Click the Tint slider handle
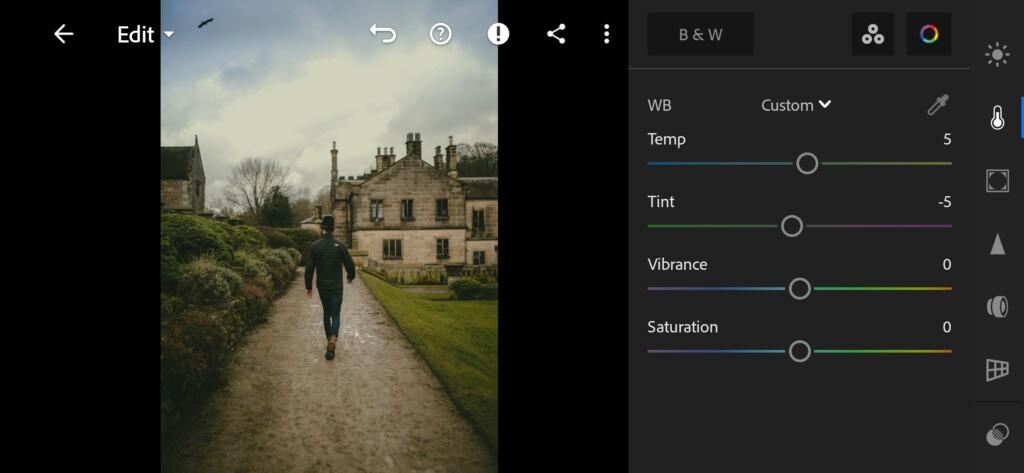This screenshot has height=473, width=1024. [792, 226]
